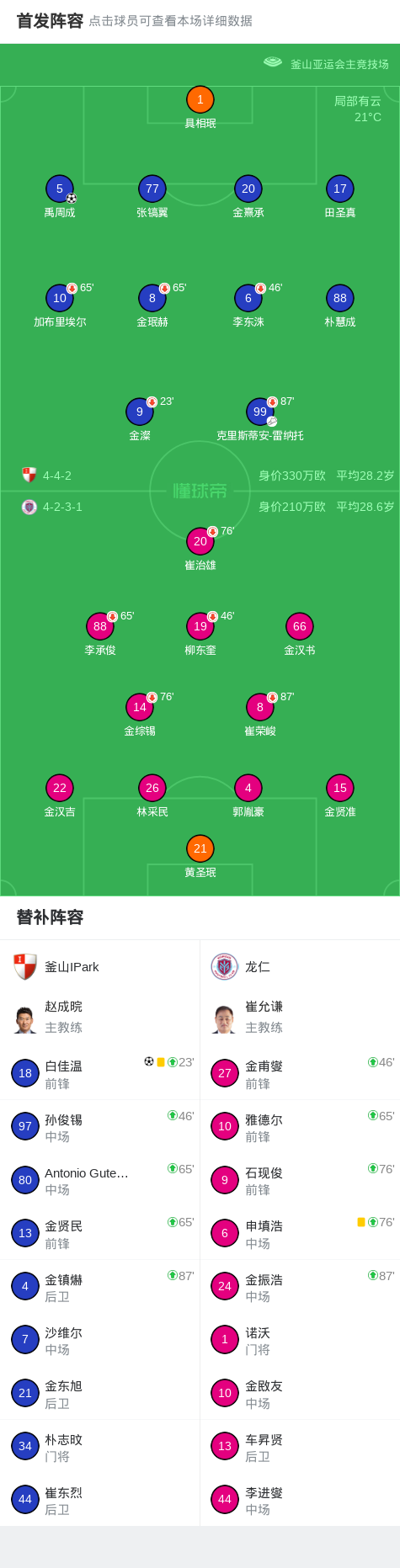Select the 4-4-2 formation team badge
The width and height of the screenshot is (400, 1568).
[x=29, y=475]
